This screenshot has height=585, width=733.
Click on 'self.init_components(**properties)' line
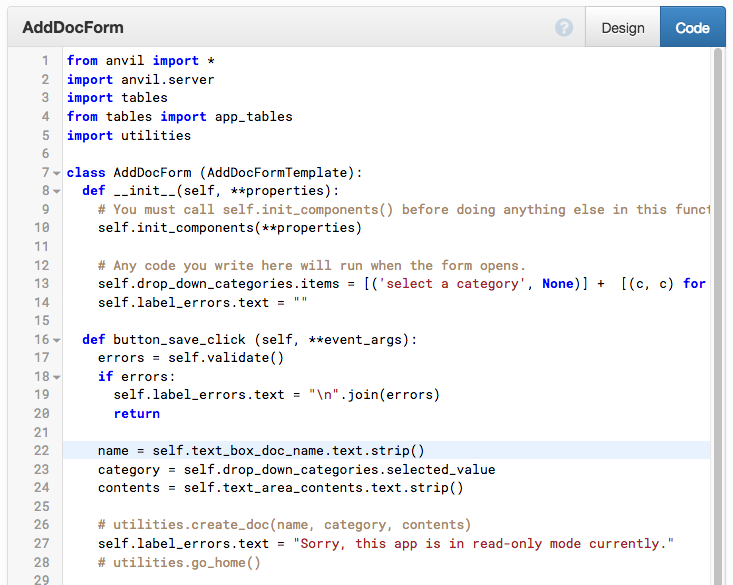[229, 228]
